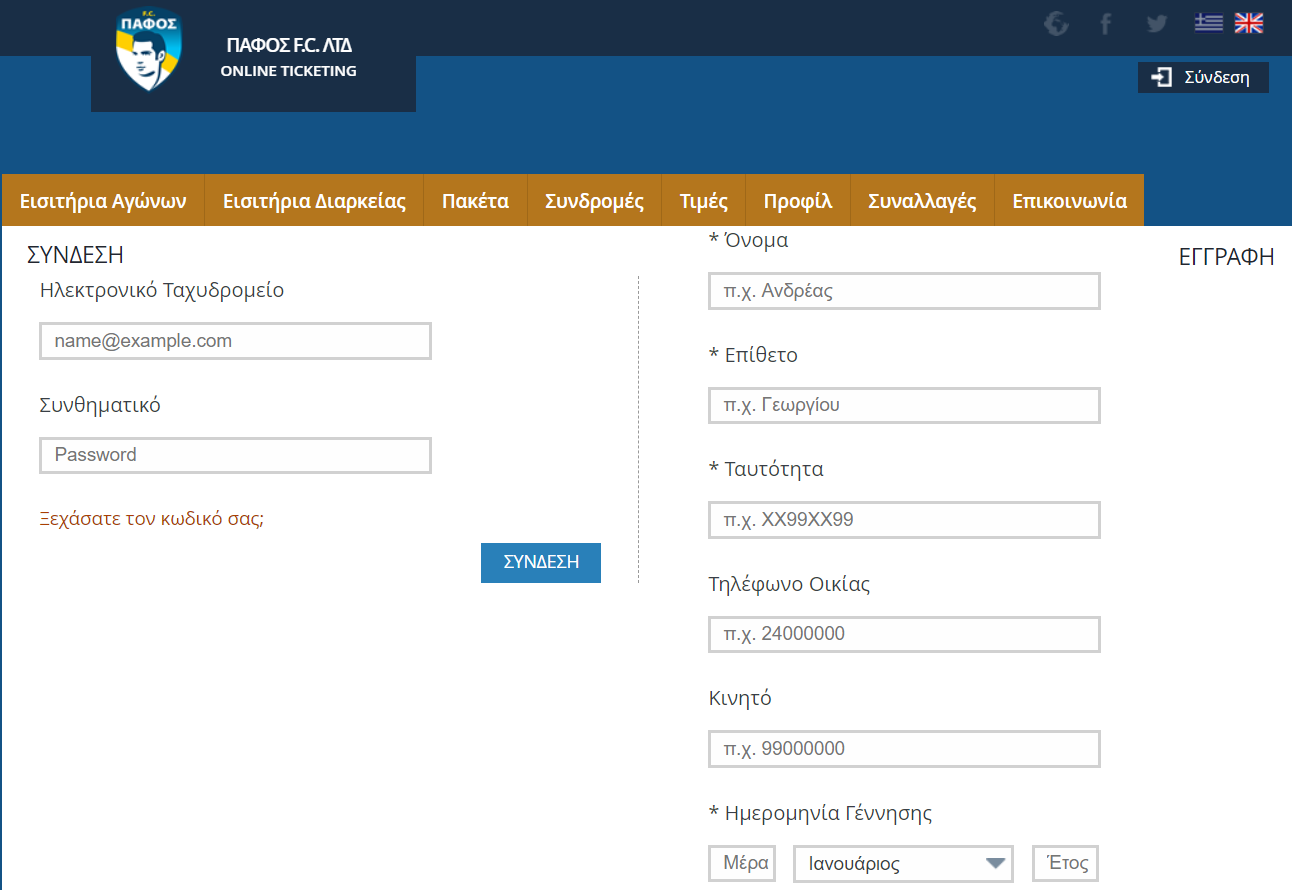Switch language to English UK flag
This screenshot has height=890, width=1292.
(x=1249, y=22)
